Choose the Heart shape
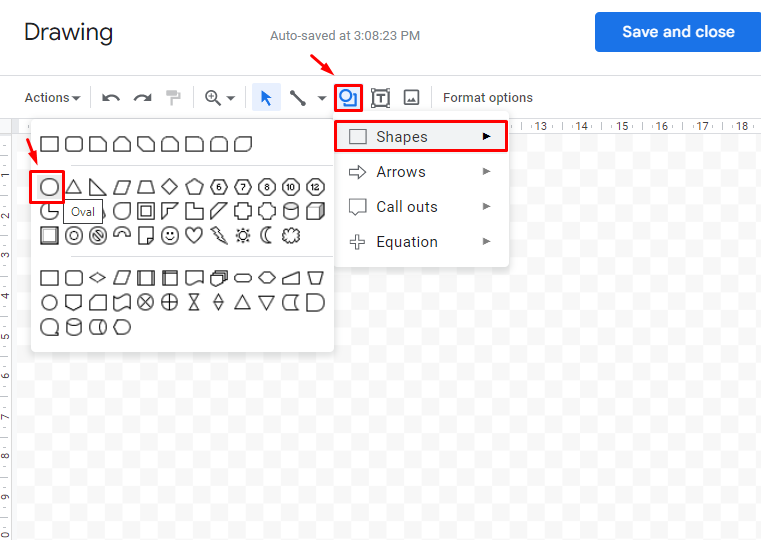Viewport: 761px width, 540px height. [194, 235]
